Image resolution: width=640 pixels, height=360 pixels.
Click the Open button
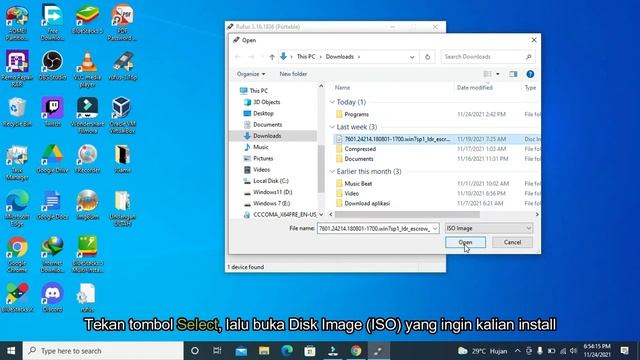(x=465, y=242)
